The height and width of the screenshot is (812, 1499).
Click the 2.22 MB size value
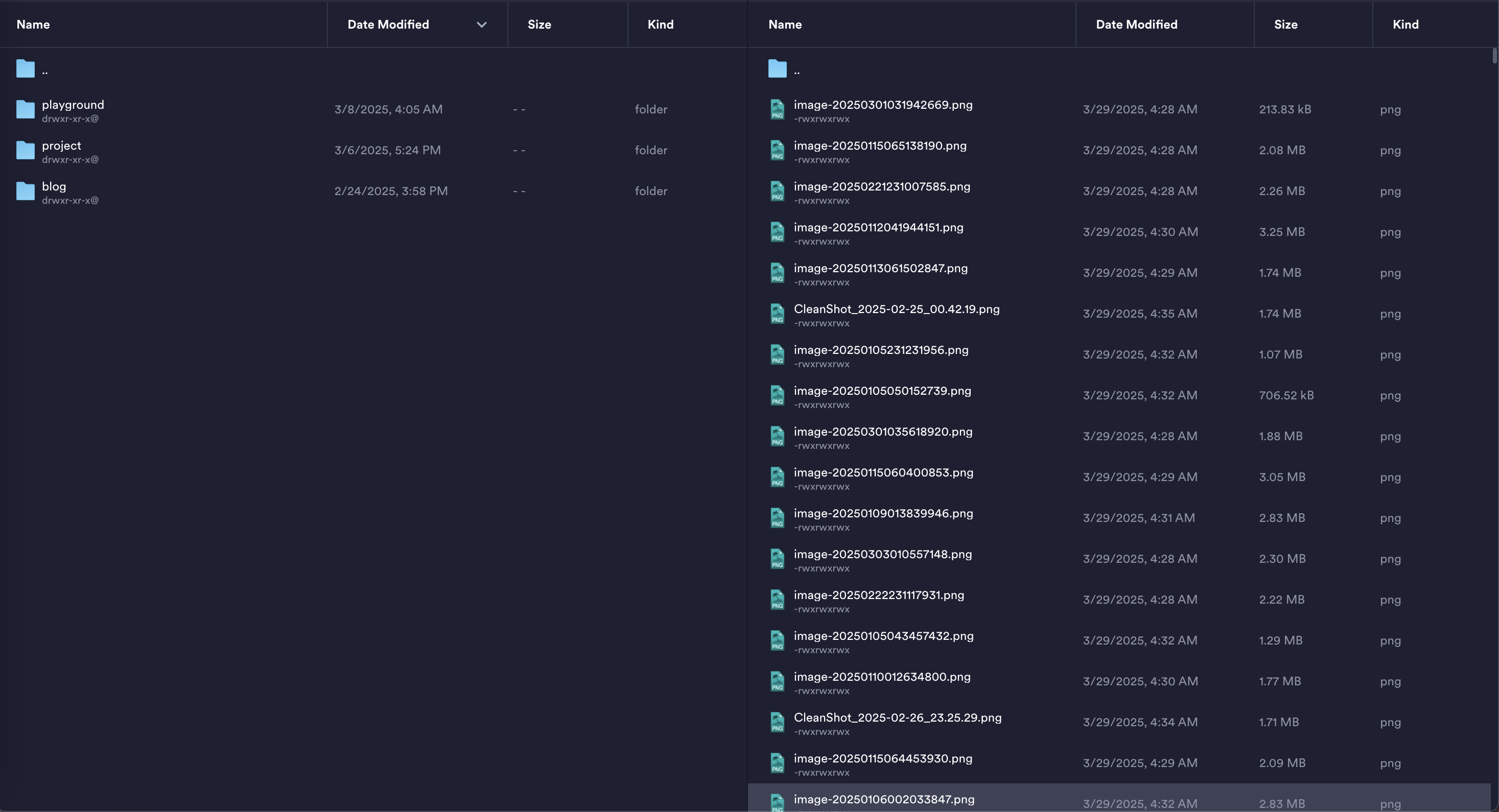click(x=1281, y=600)
